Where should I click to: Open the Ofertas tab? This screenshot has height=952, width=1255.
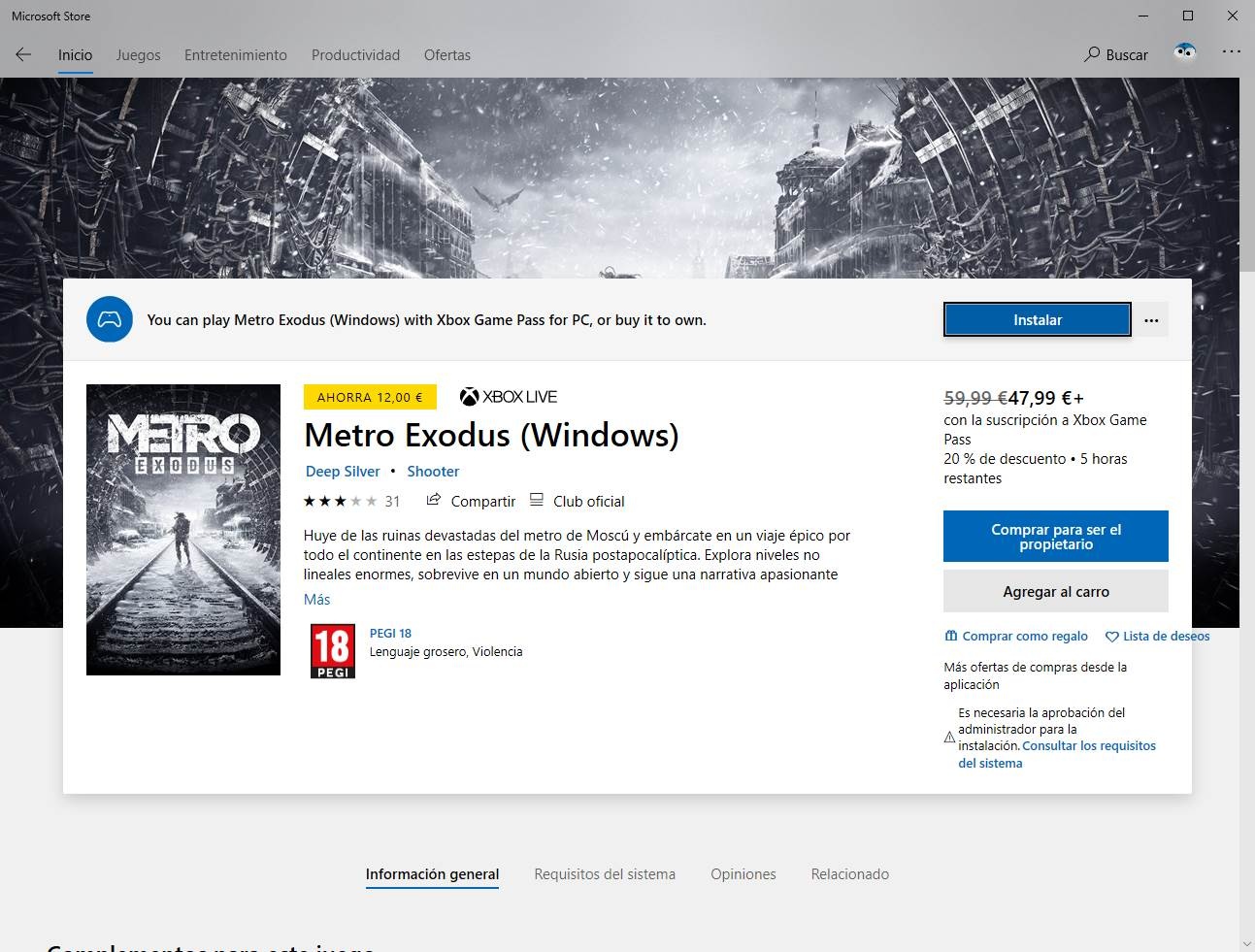tap(447, 55)
